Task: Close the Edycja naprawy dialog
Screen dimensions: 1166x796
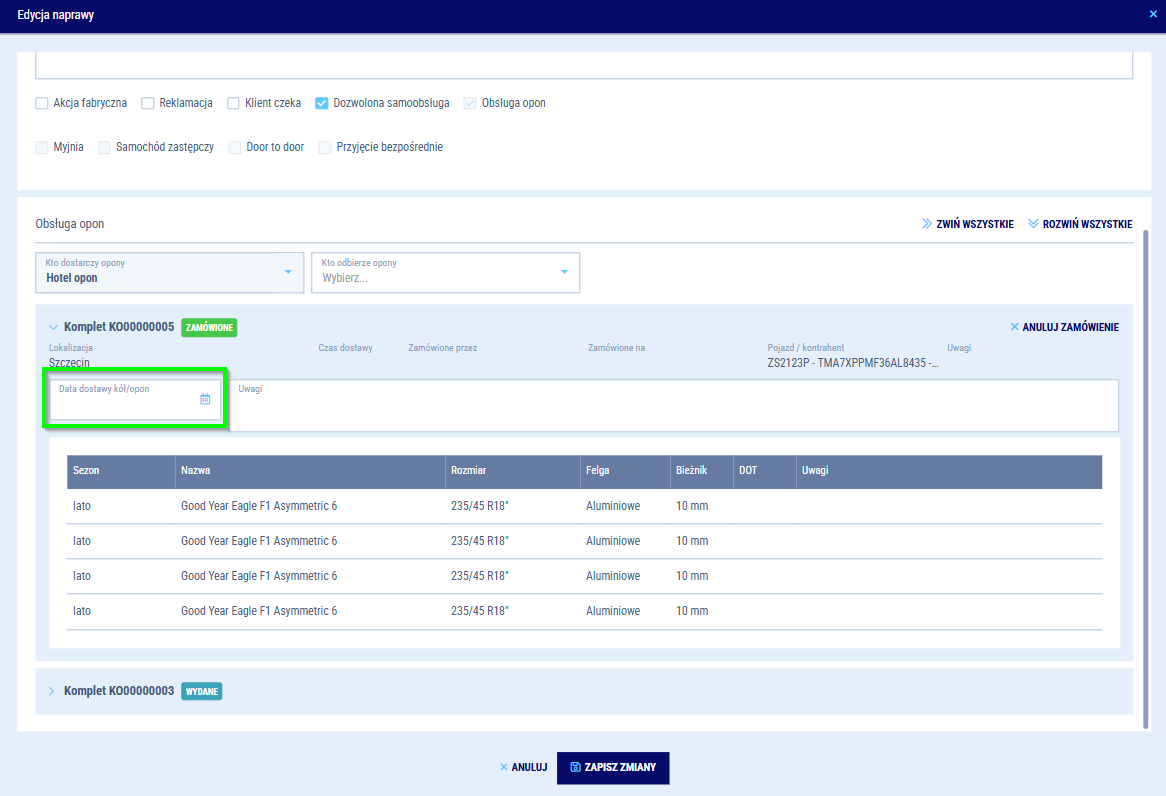Action: pyautogui.click(x=1153, y=14)
